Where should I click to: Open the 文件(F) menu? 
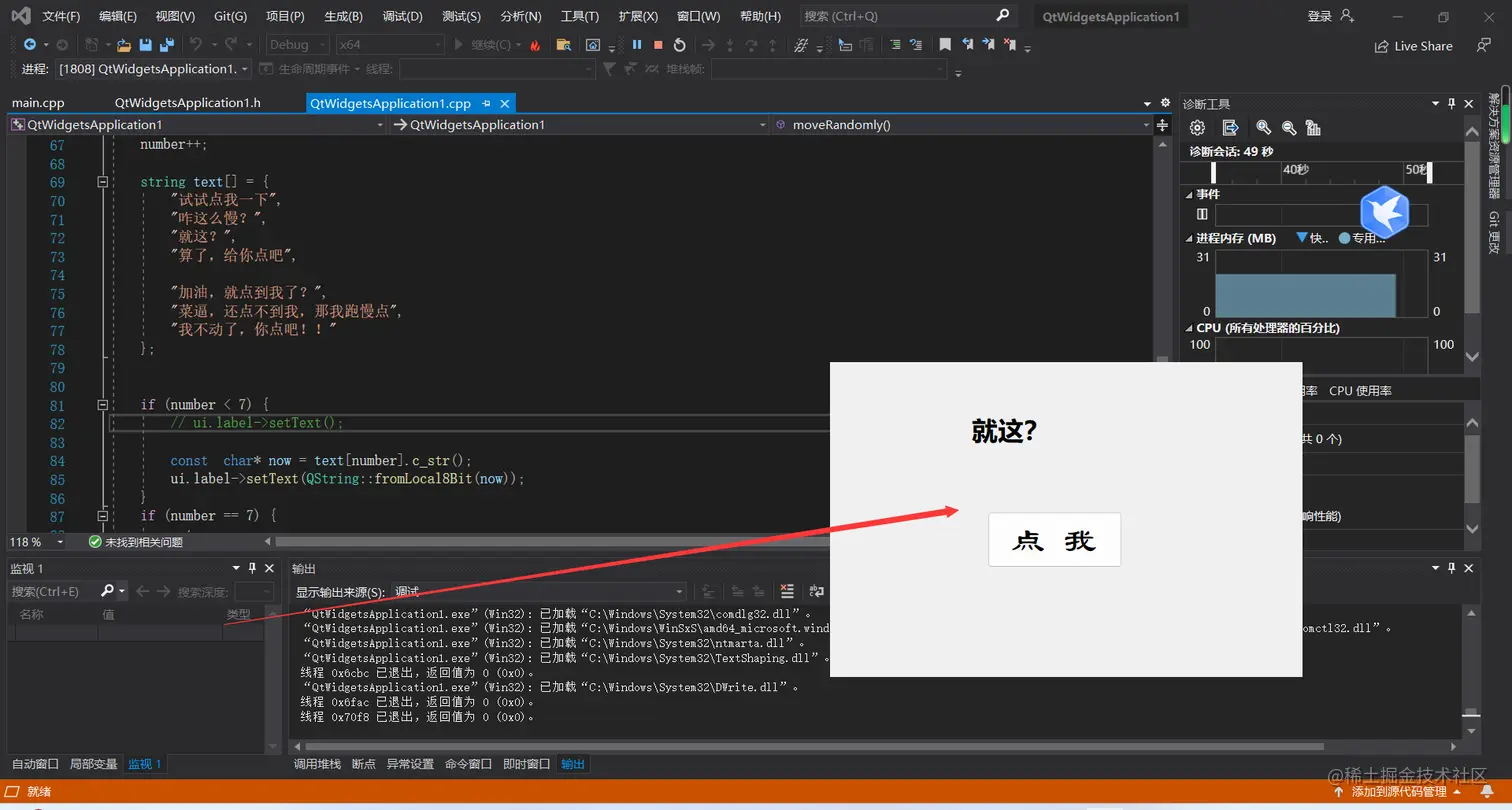(61, 16)
